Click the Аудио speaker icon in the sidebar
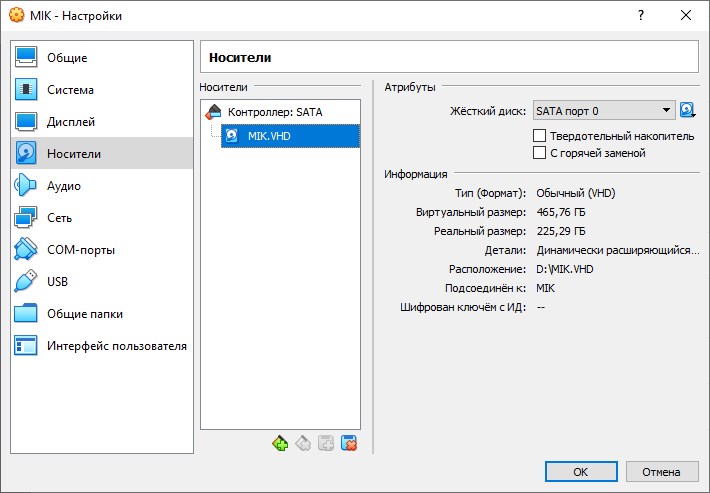The image size is (710, 493). 26,186
